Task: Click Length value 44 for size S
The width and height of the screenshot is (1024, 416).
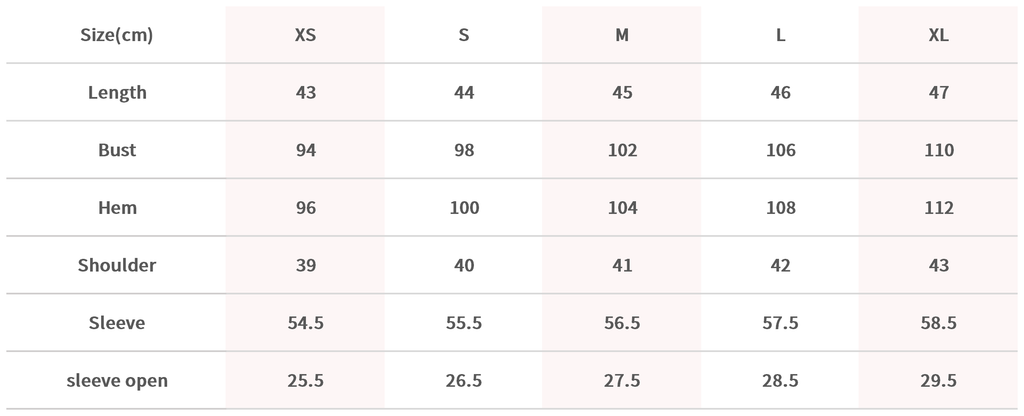Action: click(464, 93)
